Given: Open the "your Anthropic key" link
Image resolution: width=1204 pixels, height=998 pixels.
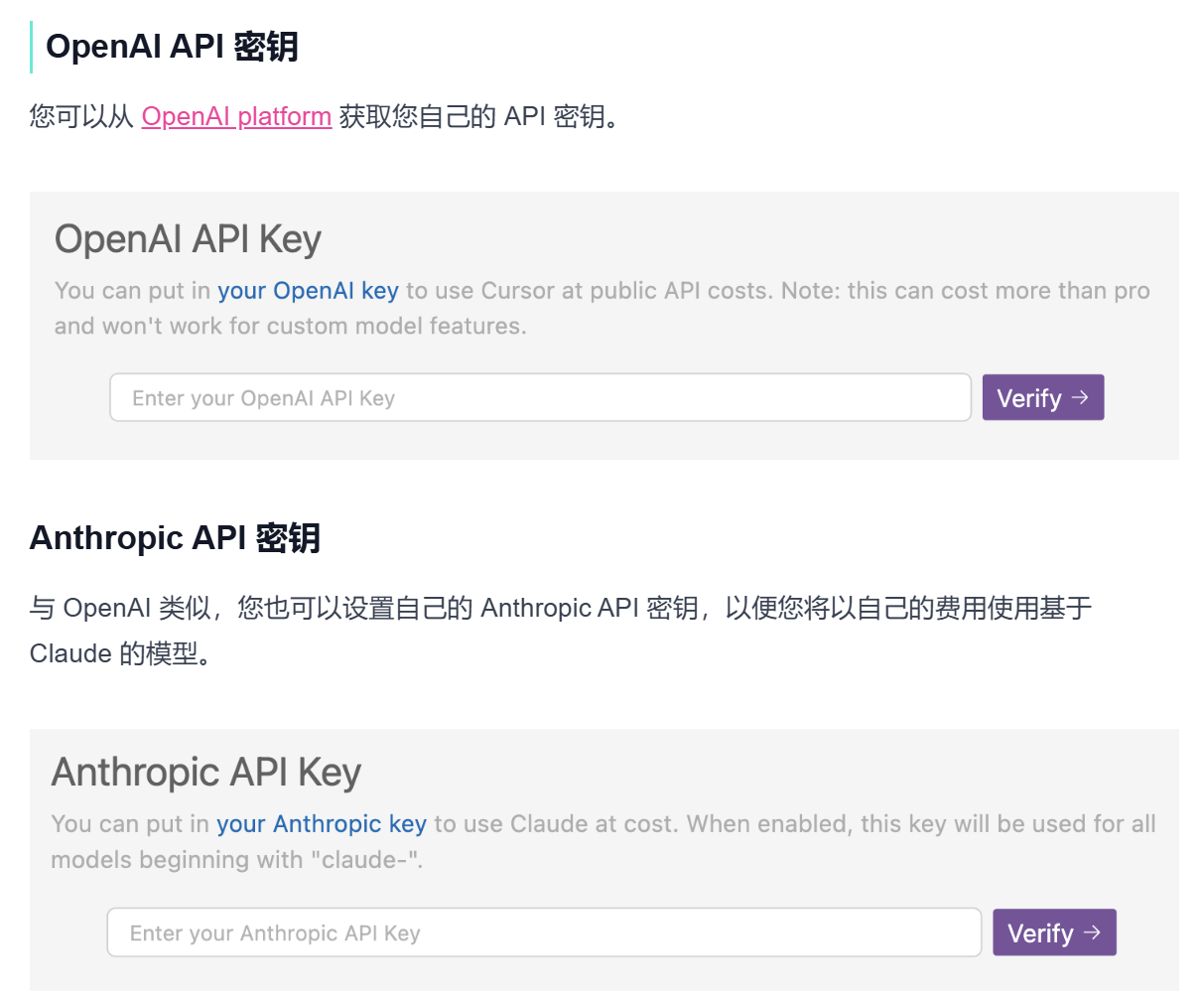Looking at the screenshot, I should point(322,824).
